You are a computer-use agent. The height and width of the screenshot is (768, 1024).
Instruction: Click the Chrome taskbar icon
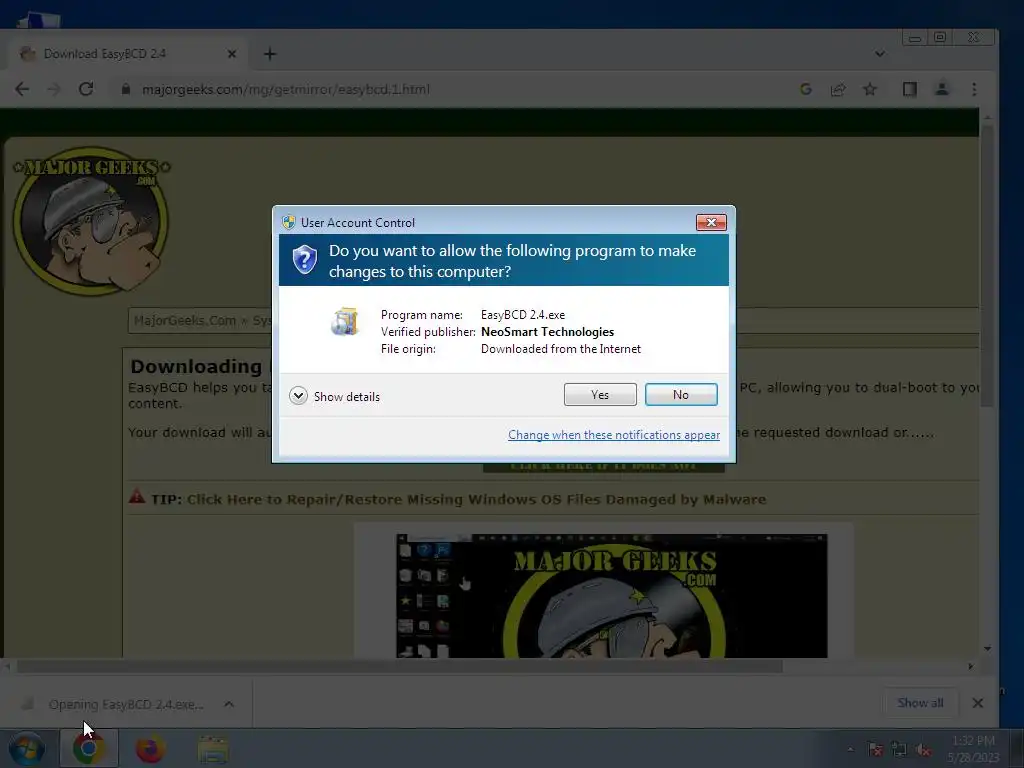(89, 748)
